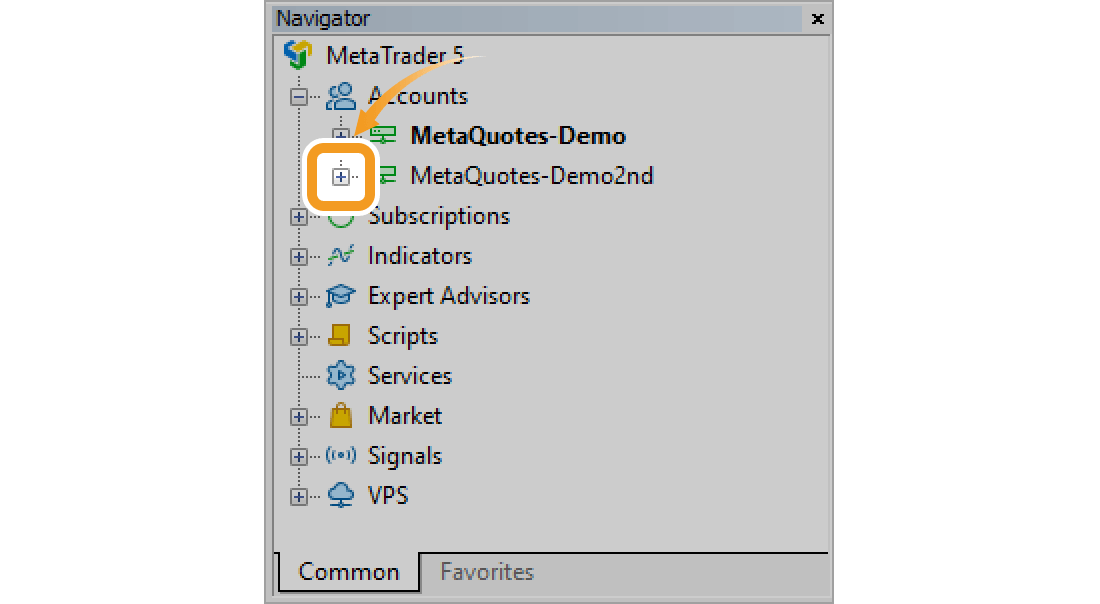Select the Common tab
Screen dimensions: 1100x604
point(348,572)
